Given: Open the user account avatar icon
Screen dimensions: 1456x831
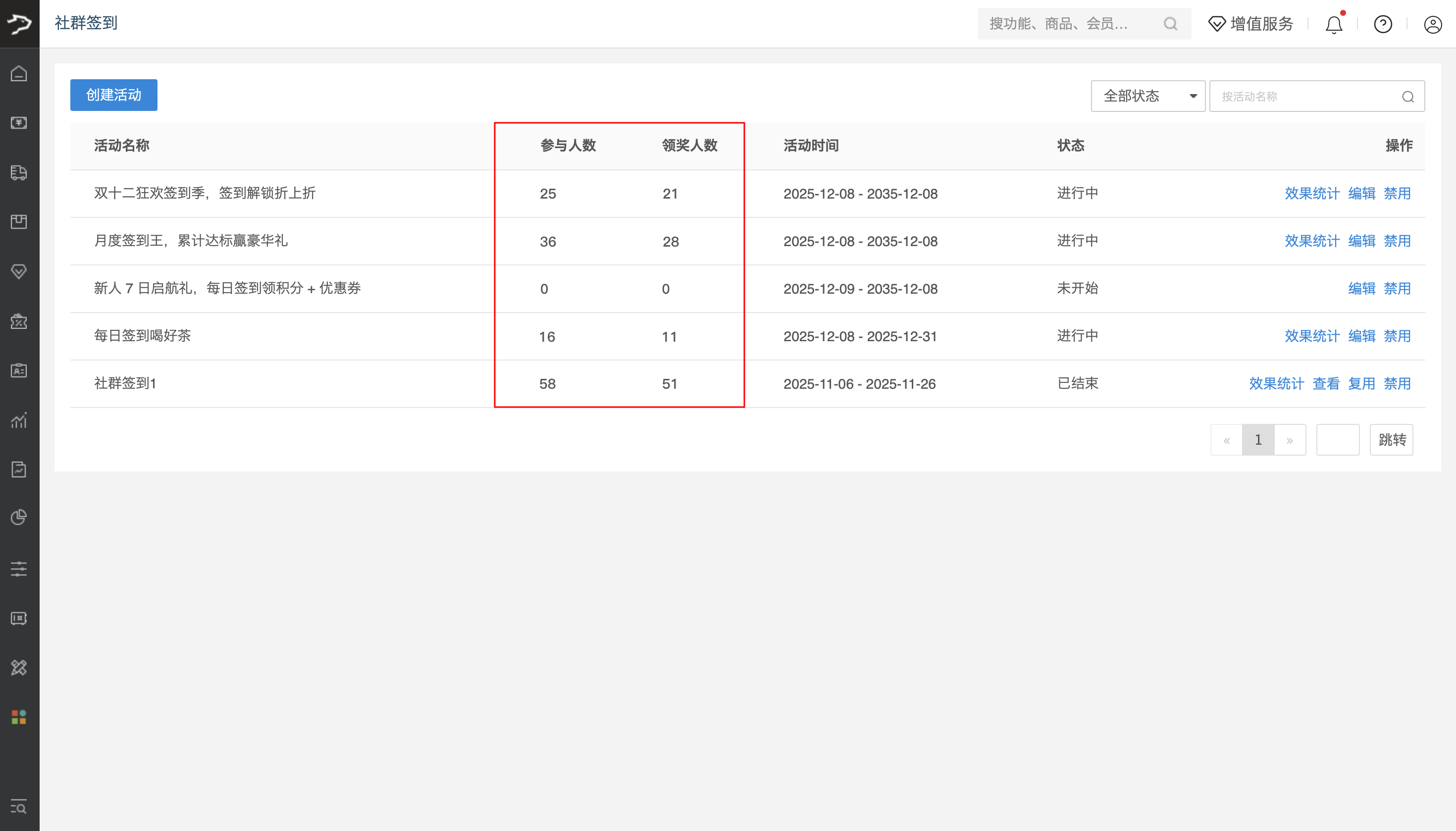Looking at the screenshot, I should pos(1433,25).
